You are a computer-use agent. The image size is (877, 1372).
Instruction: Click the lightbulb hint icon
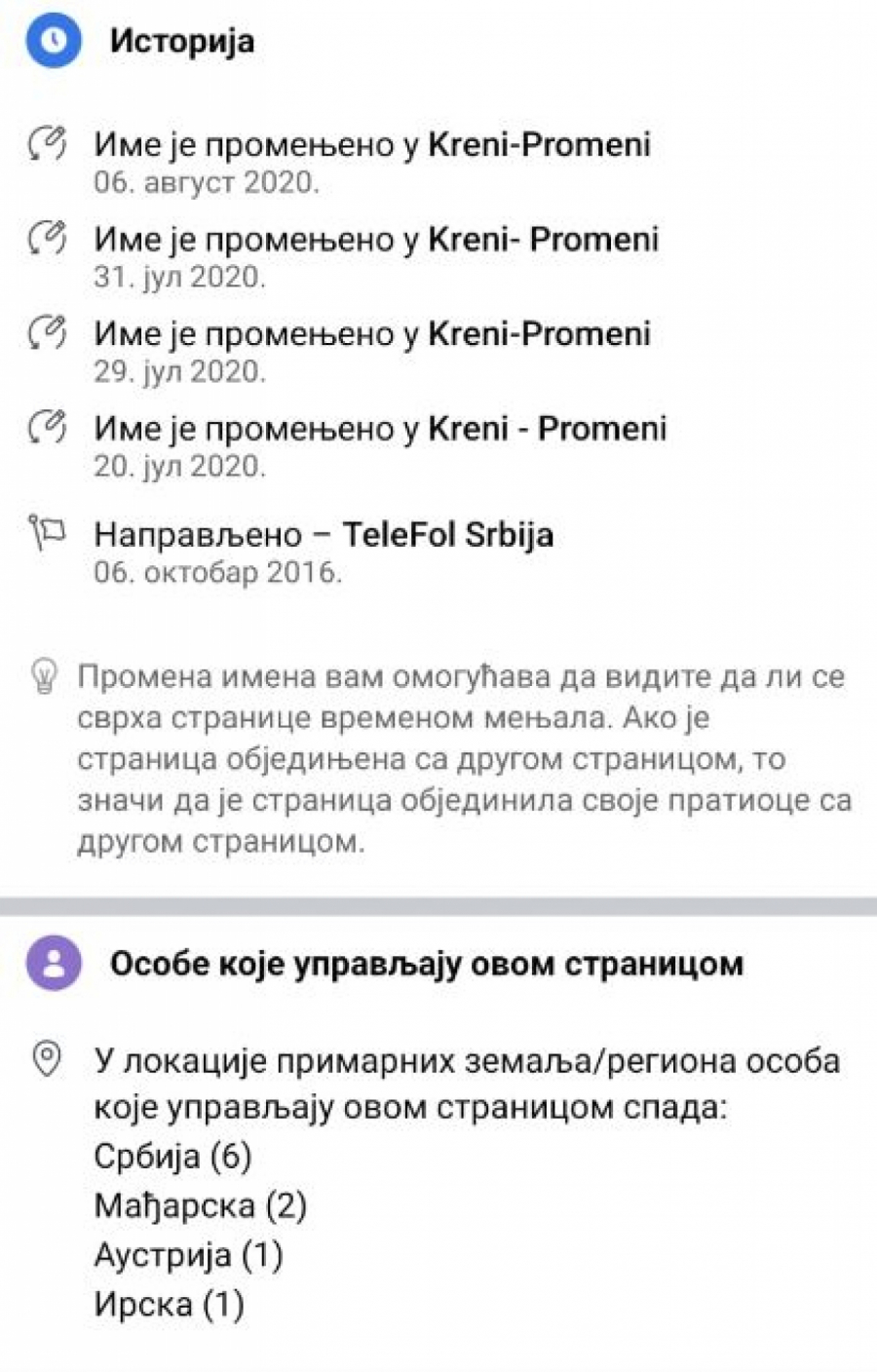45,676
